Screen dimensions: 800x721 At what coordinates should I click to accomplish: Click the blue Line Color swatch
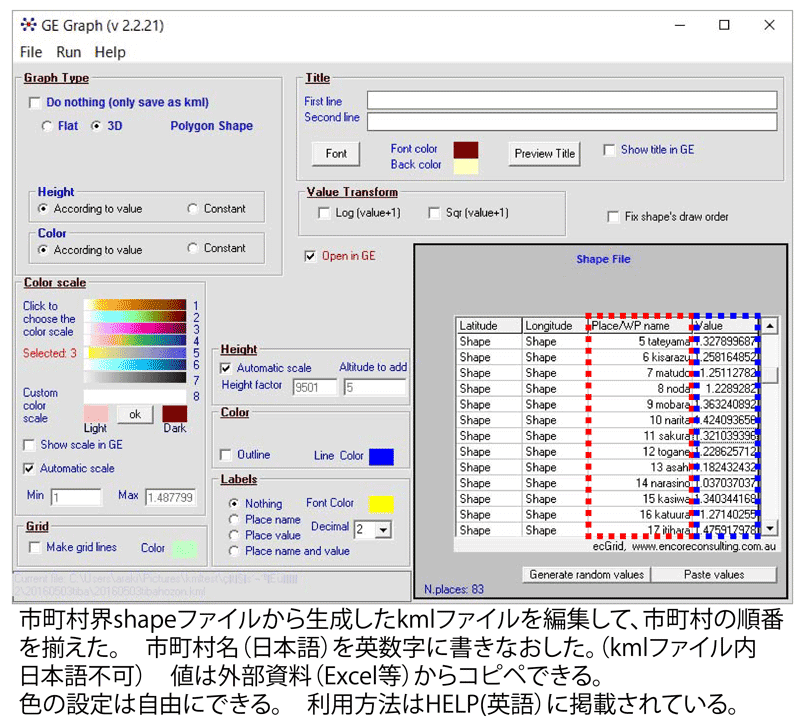click(x=381, y=456)
